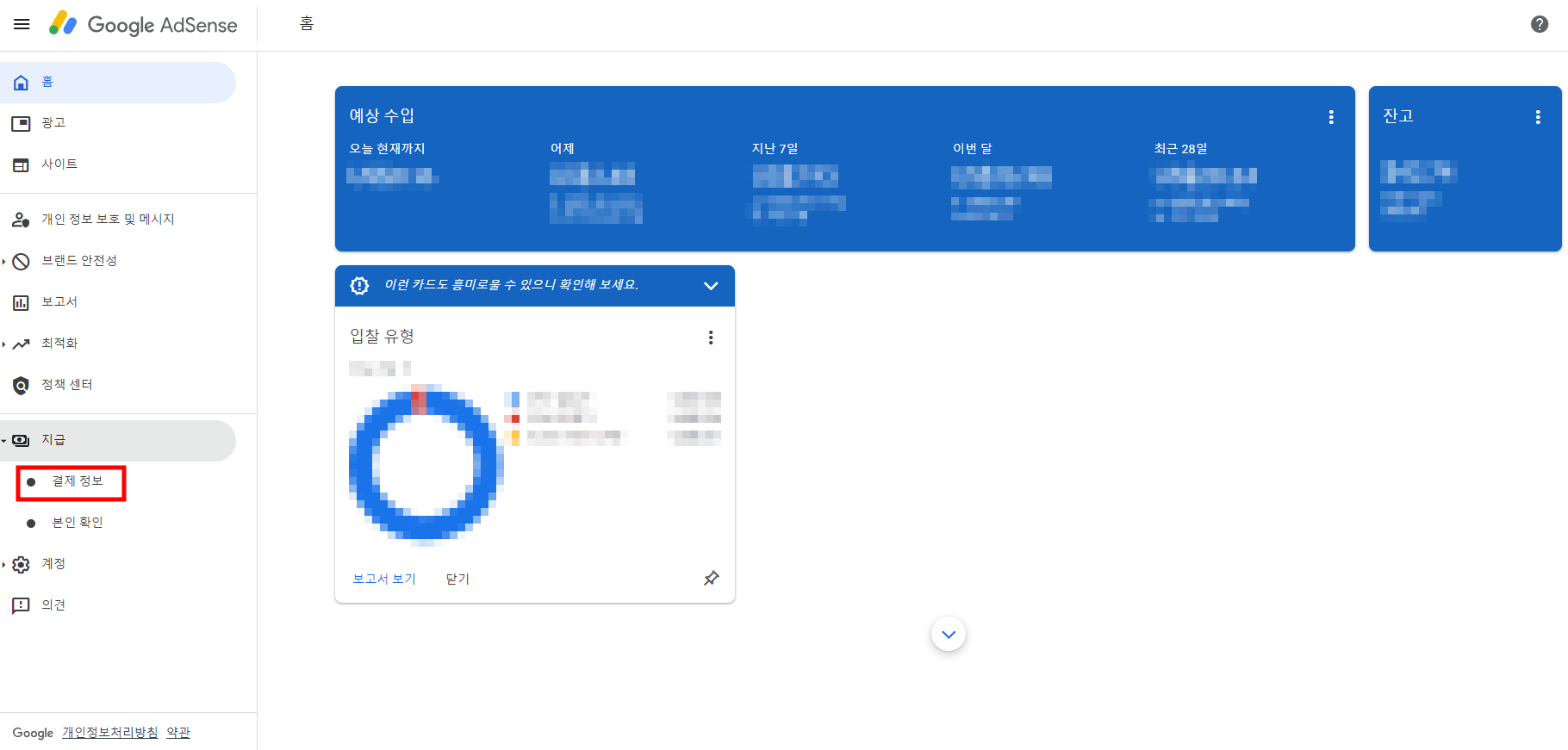Select 본인 확인 under 지급
This screenshot has height=750, width=1568.
78,523
